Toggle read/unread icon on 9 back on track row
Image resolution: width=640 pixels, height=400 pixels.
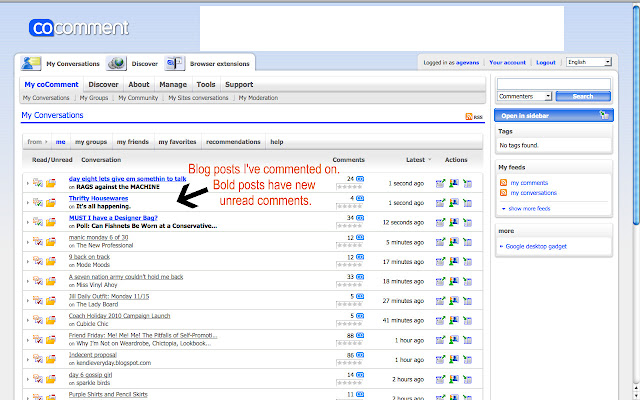tap(38, 261)
